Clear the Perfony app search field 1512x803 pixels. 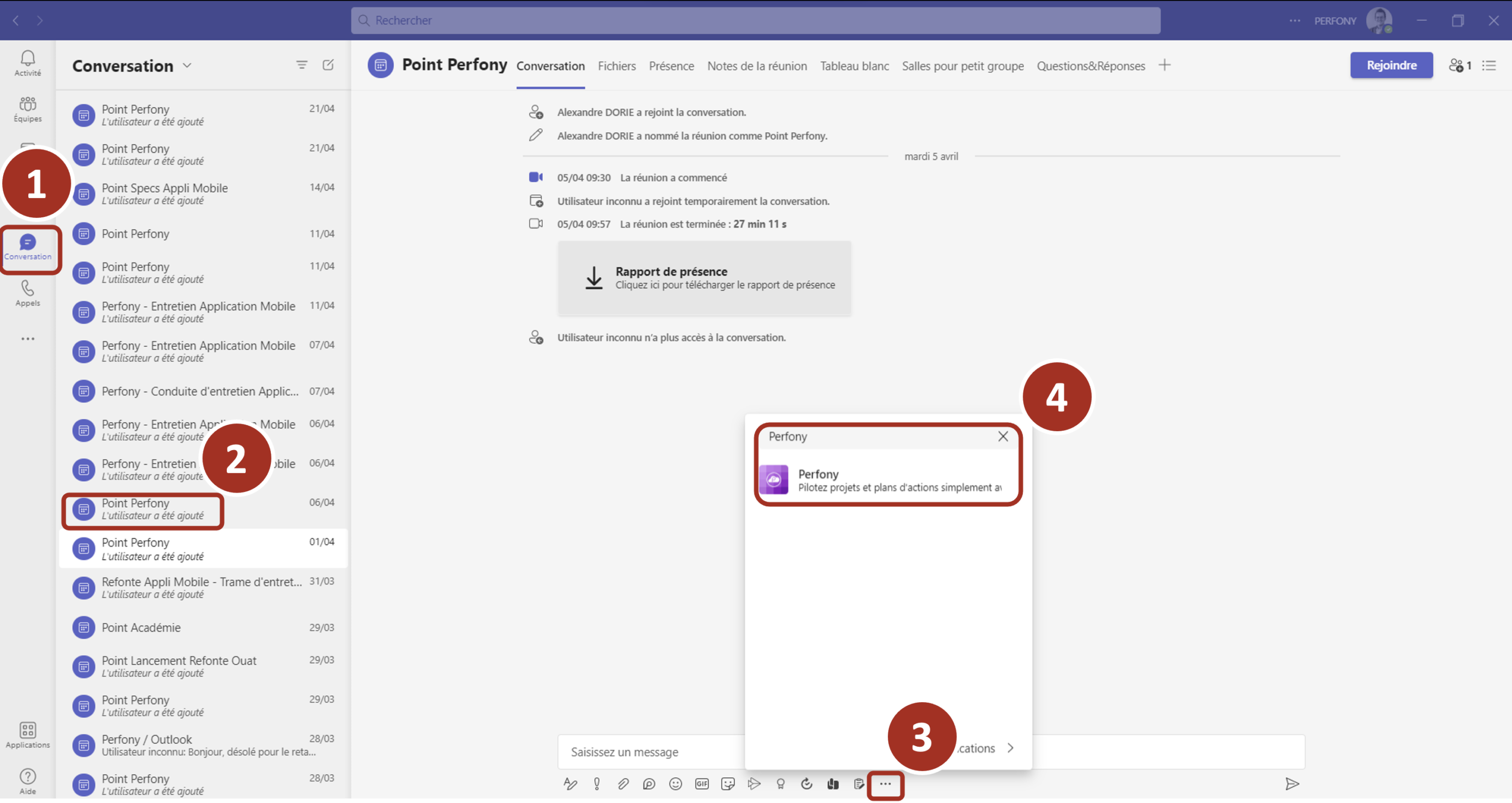pyautogui.click(x=1003, y=437)
